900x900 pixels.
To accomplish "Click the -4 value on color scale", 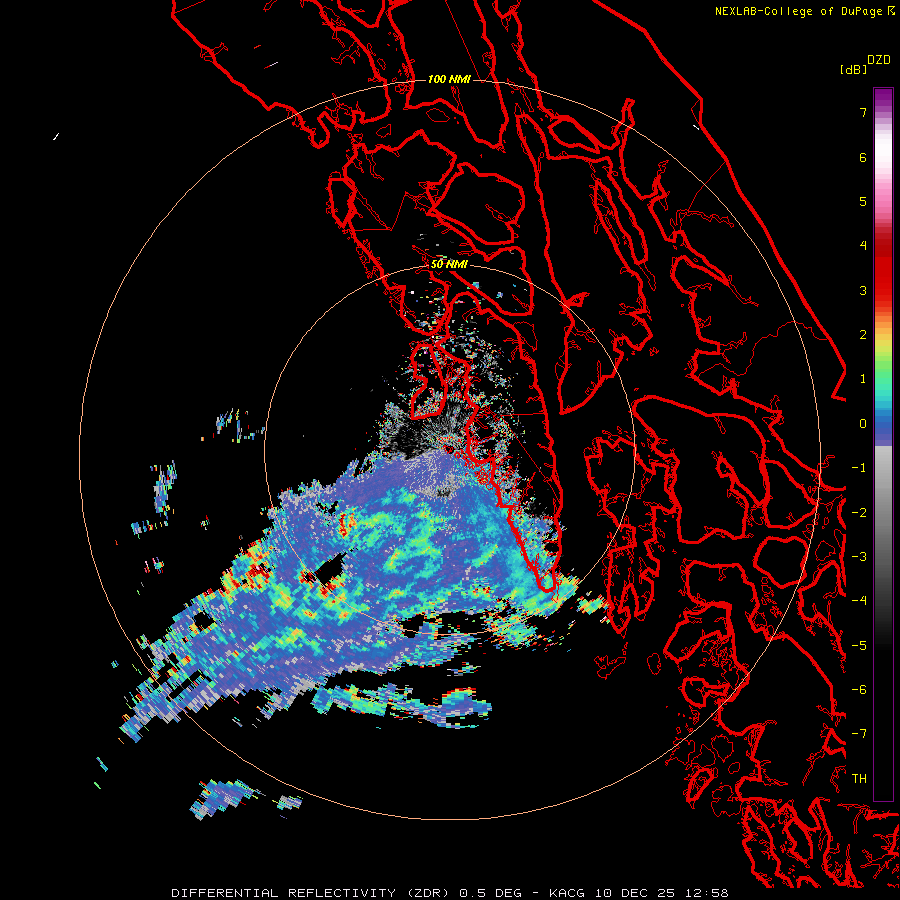I will click(859, 601).
